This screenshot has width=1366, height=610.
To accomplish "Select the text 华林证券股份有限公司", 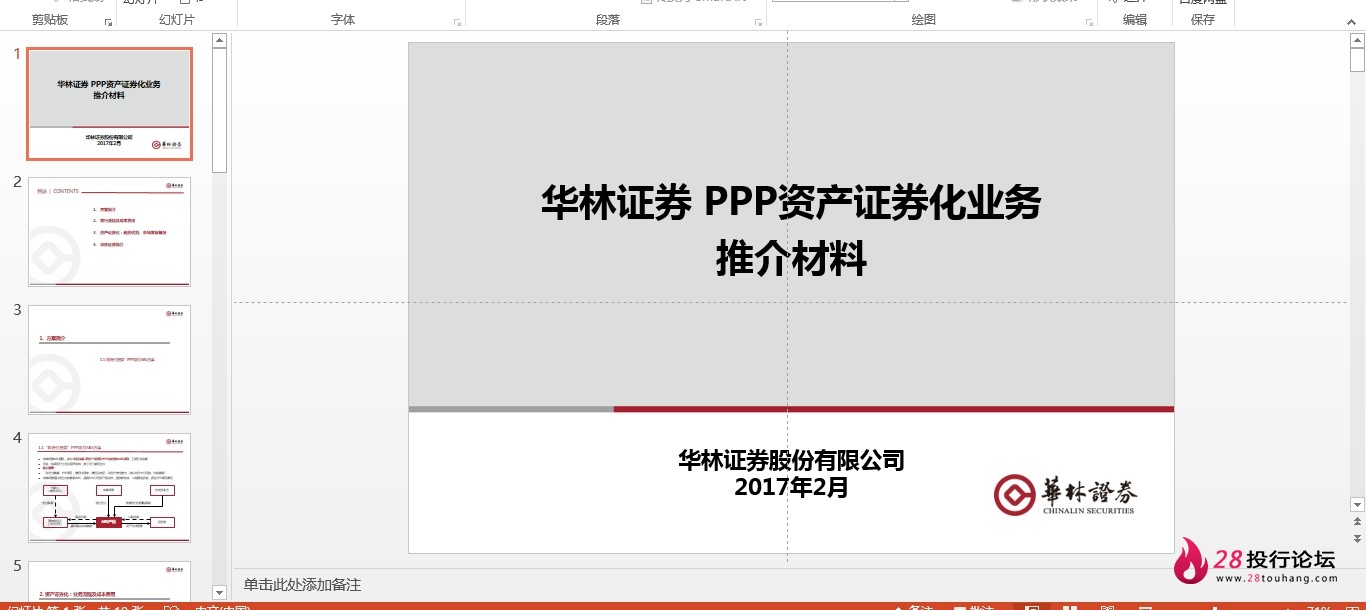I will click(791, 460).
